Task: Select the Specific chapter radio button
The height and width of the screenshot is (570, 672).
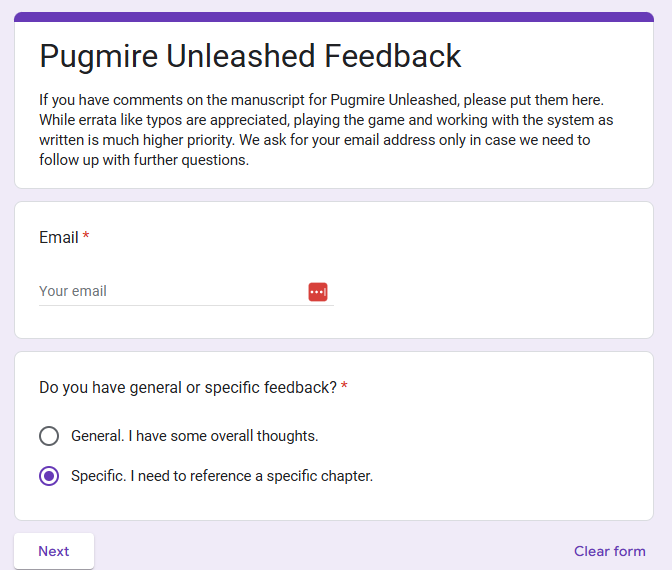Action: (x=49, y=476)
